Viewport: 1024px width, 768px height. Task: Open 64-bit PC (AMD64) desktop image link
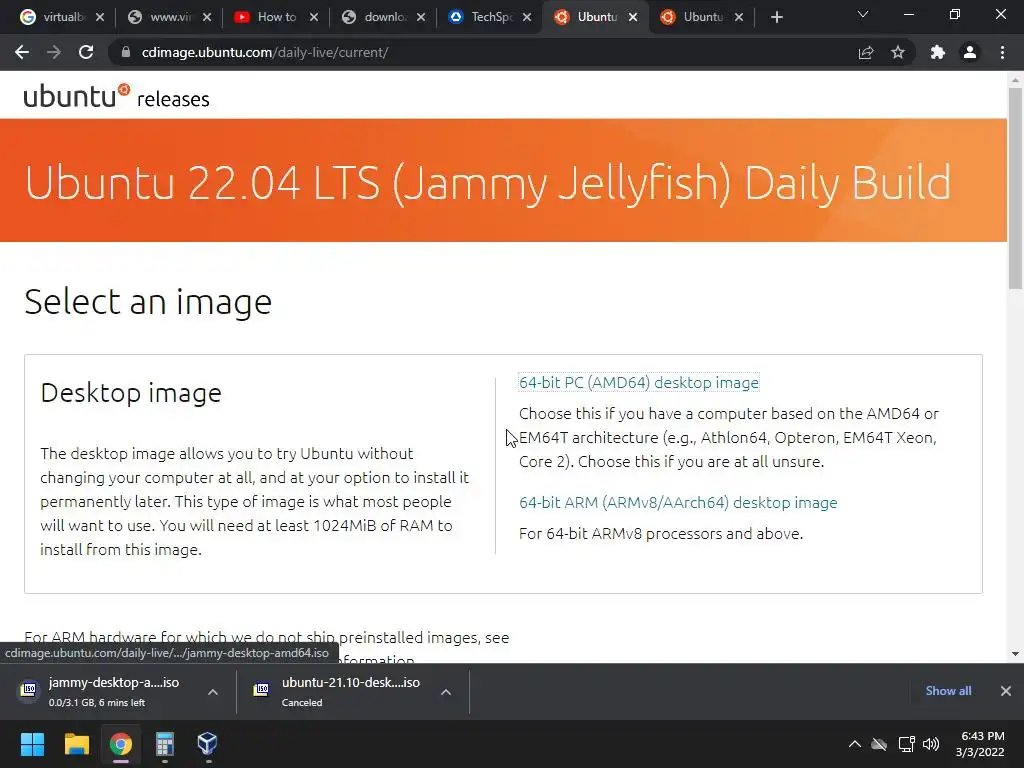pyautogui.click(x=639, y=383)
